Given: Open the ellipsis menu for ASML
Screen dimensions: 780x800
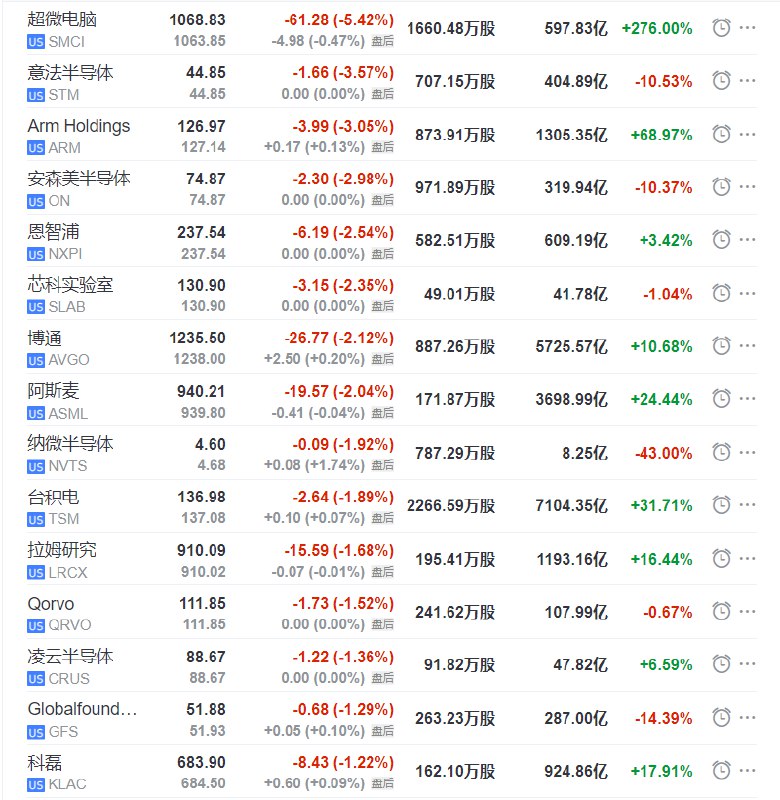Looking at the screenshot, I should (x=747, y=399).
